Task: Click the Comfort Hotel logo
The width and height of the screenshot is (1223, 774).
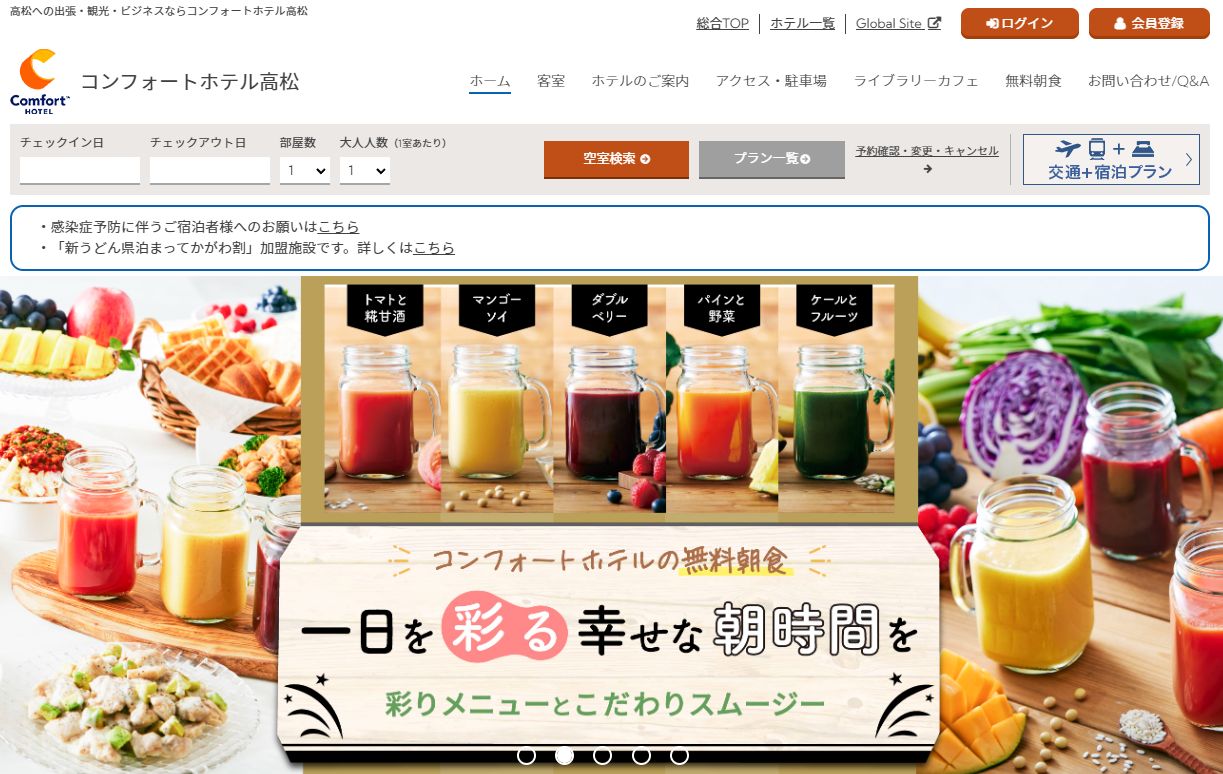Action: coord(40,81)
